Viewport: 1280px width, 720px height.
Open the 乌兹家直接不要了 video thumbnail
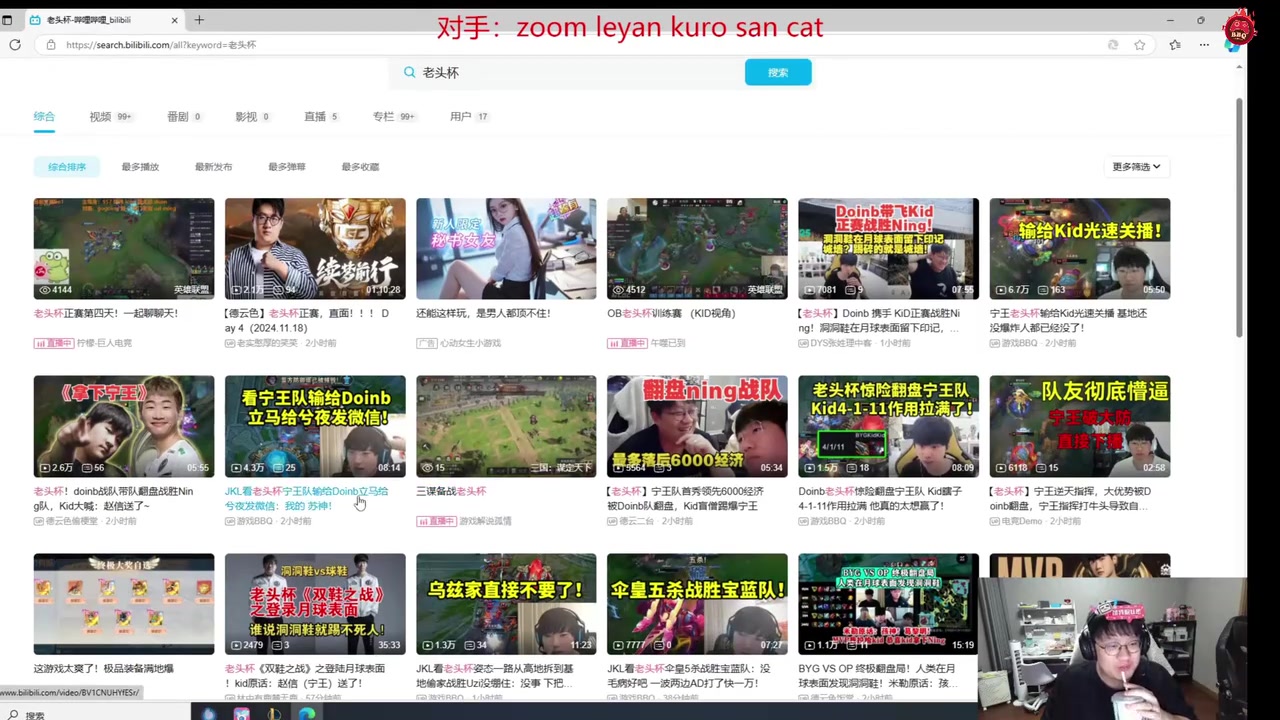pyautogui.click(x=506, y=604)
